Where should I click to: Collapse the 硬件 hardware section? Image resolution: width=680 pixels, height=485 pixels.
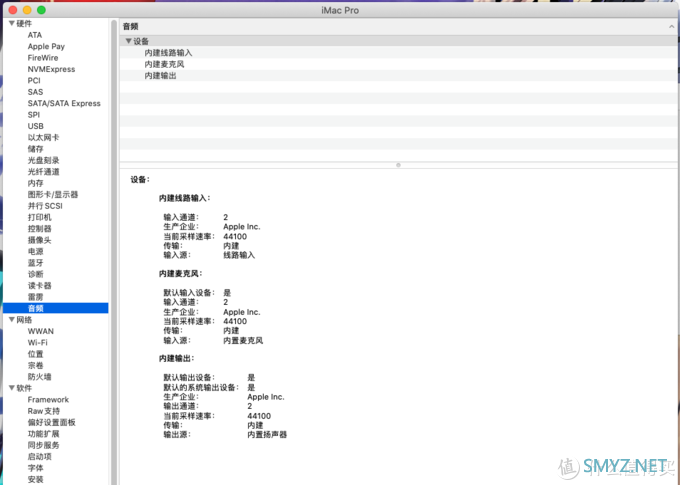pyautogui.click(x=12, y=23)
